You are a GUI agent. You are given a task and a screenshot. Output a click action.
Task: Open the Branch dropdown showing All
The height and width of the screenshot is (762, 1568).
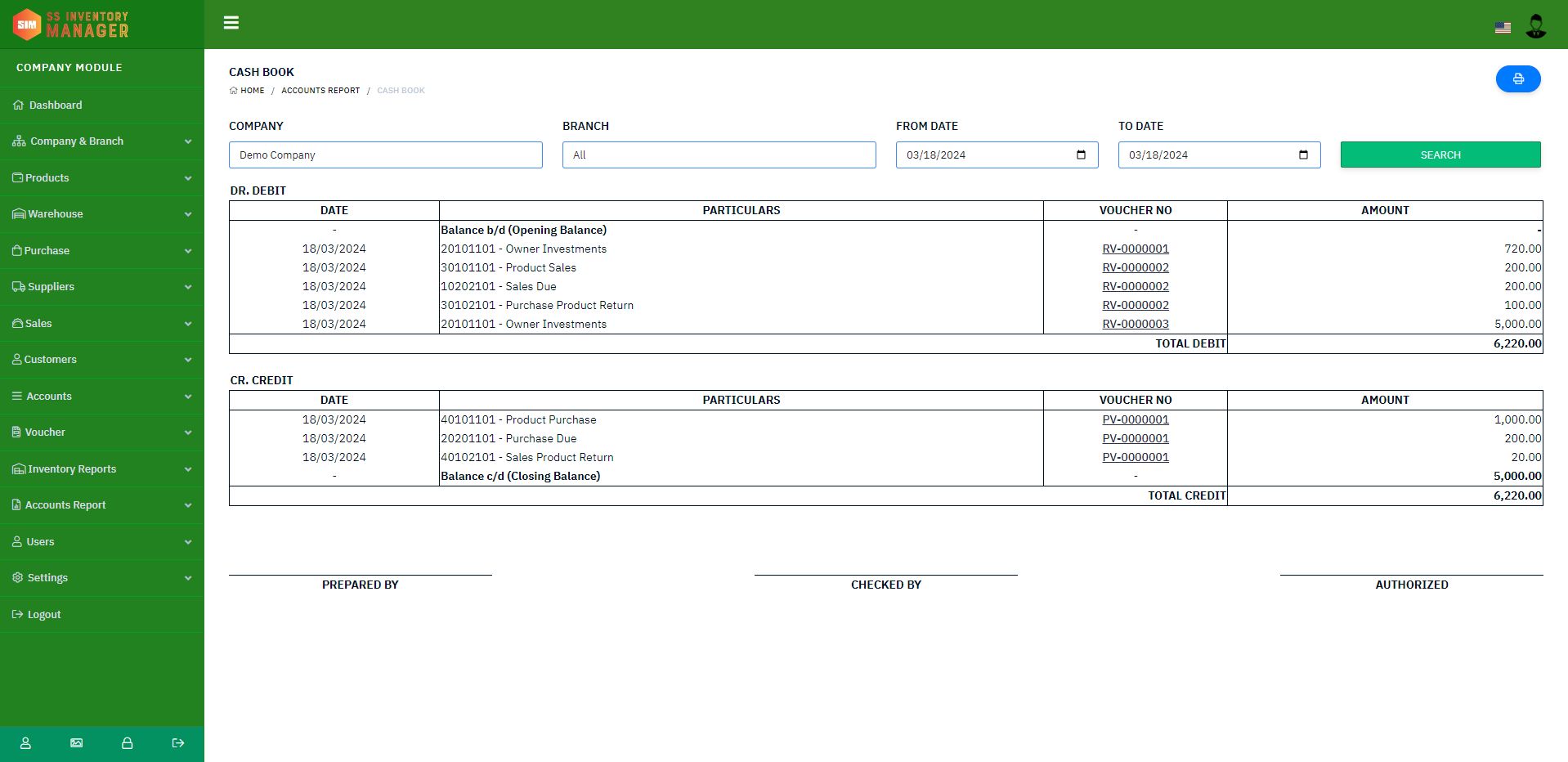click(x=719, y=155)
